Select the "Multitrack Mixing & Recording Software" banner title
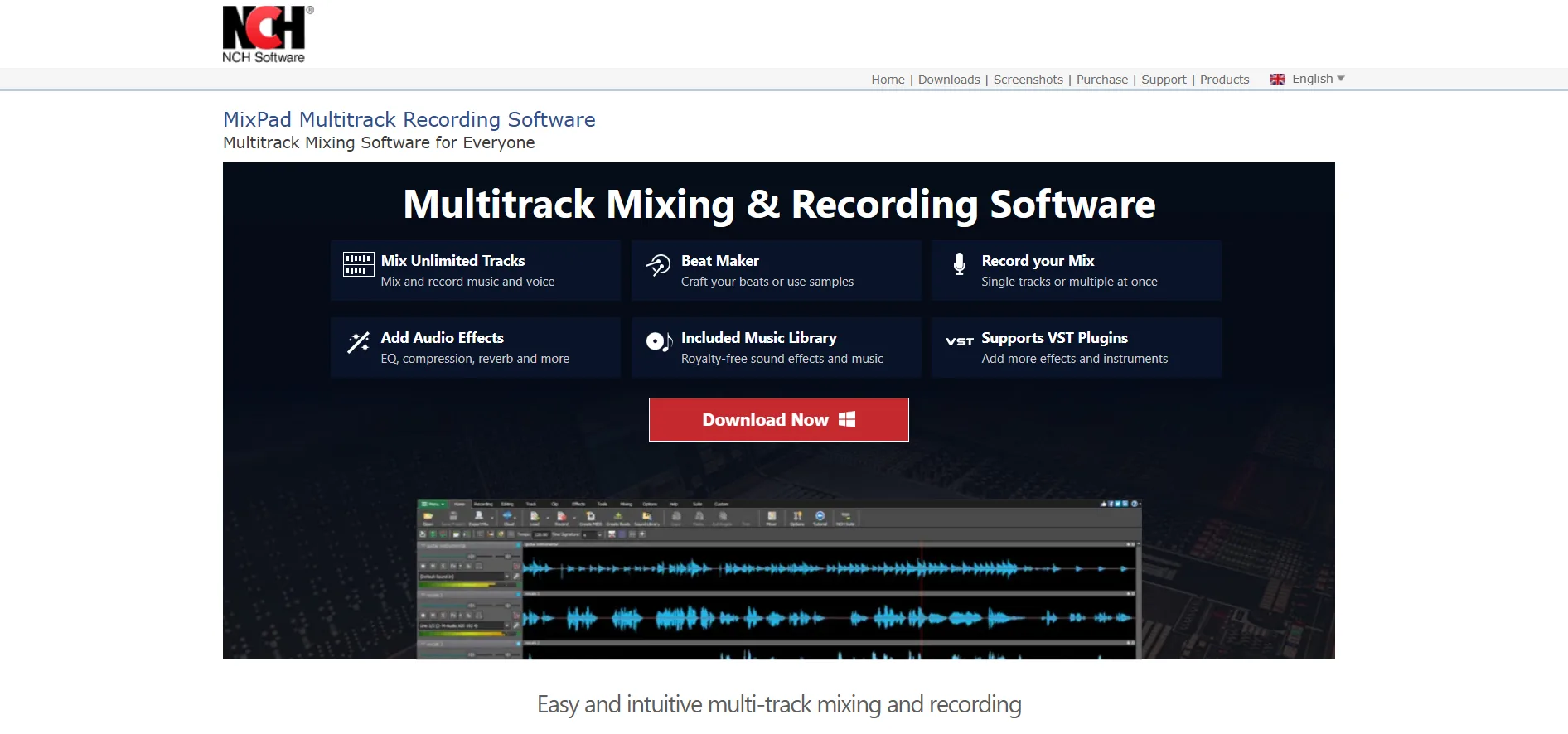This screenshot has height=734, width=1568. (779, 204)
